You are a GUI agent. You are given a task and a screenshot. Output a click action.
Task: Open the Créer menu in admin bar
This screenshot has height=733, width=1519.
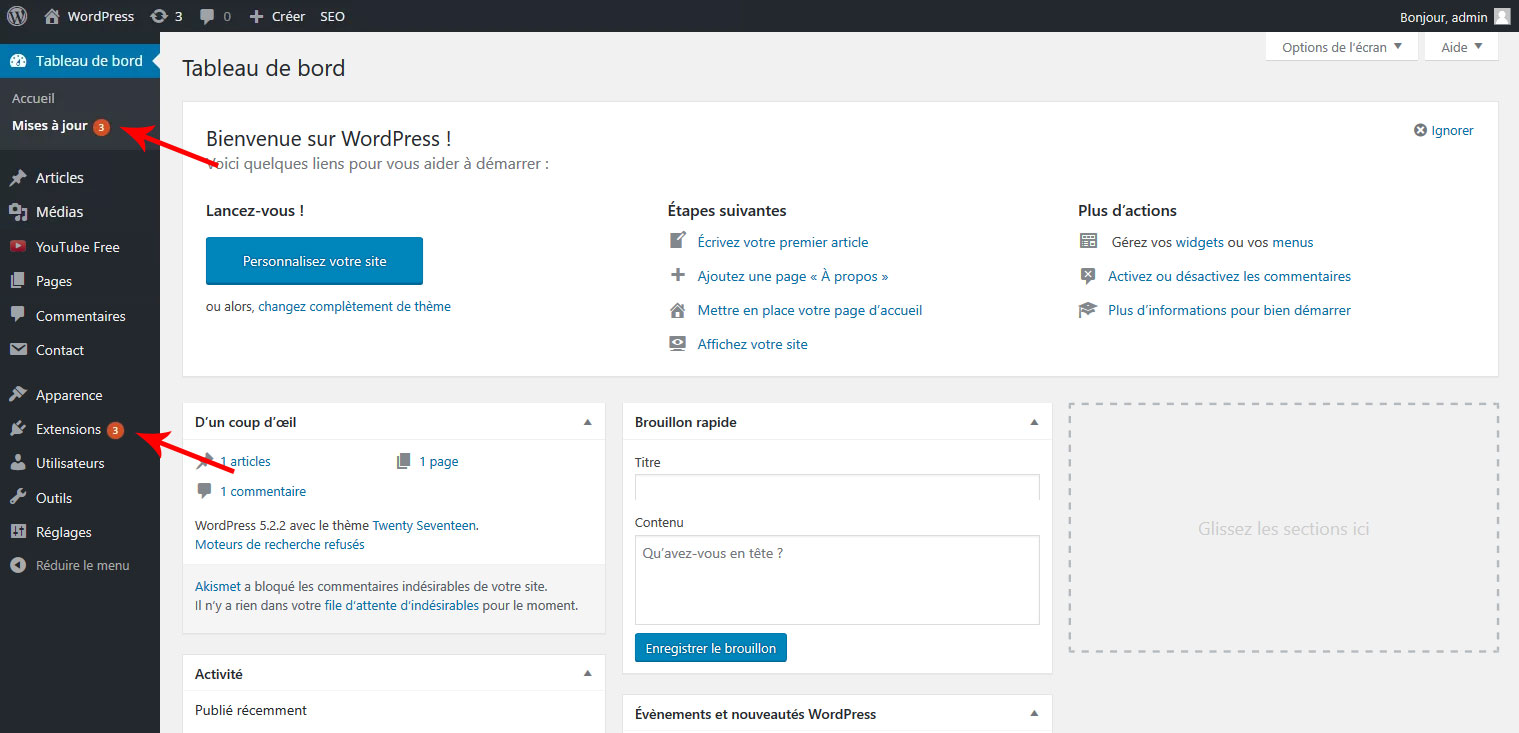pos(277,16)
